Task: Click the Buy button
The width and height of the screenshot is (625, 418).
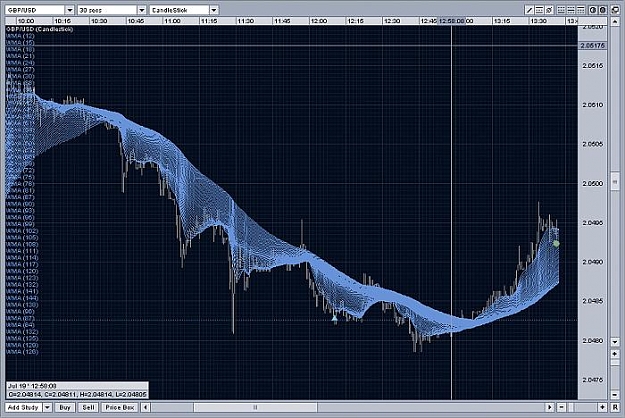Action: coord(65,407)
